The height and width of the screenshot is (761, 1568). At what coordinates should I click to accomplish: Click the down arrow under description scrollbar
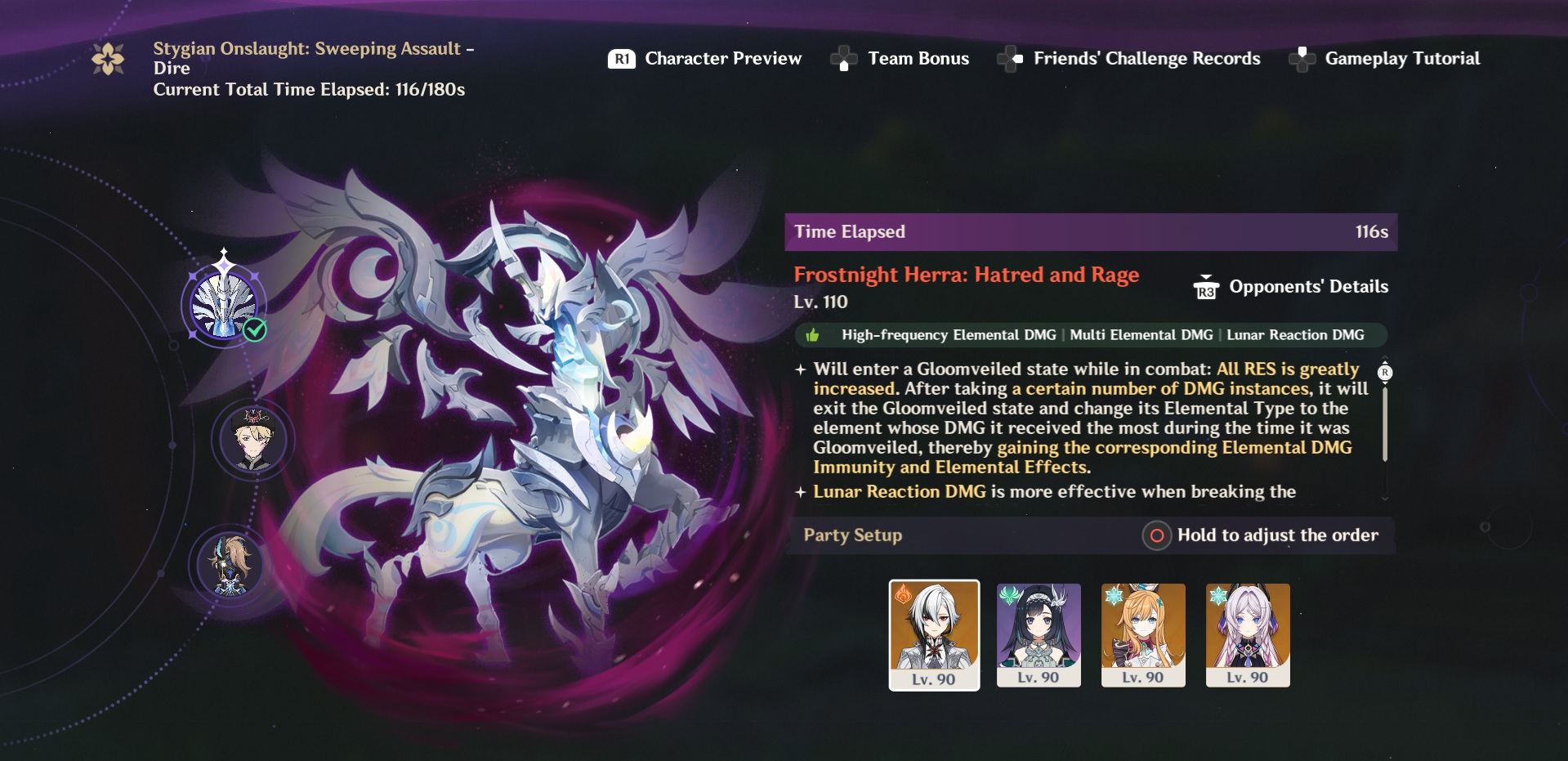click(1384, 498)
